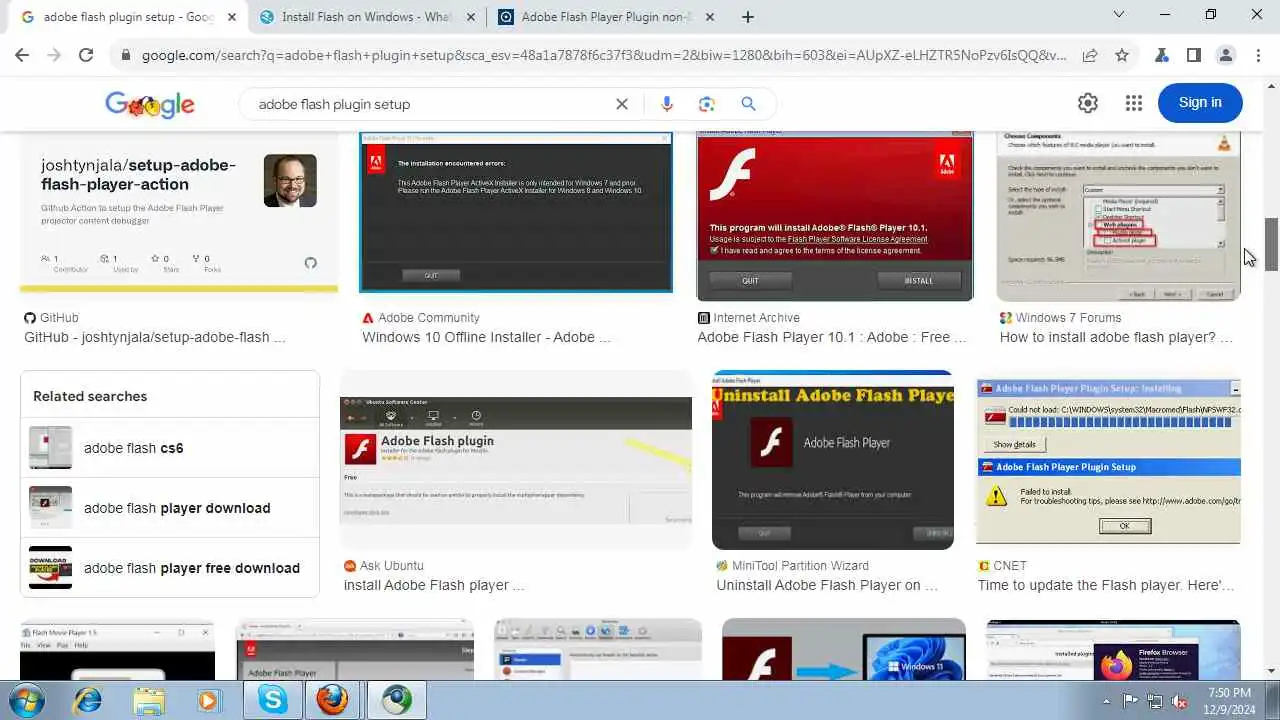The image size is (1280, 720).
Task: Toggle the browser side panel
Action: pos(1193,56)
